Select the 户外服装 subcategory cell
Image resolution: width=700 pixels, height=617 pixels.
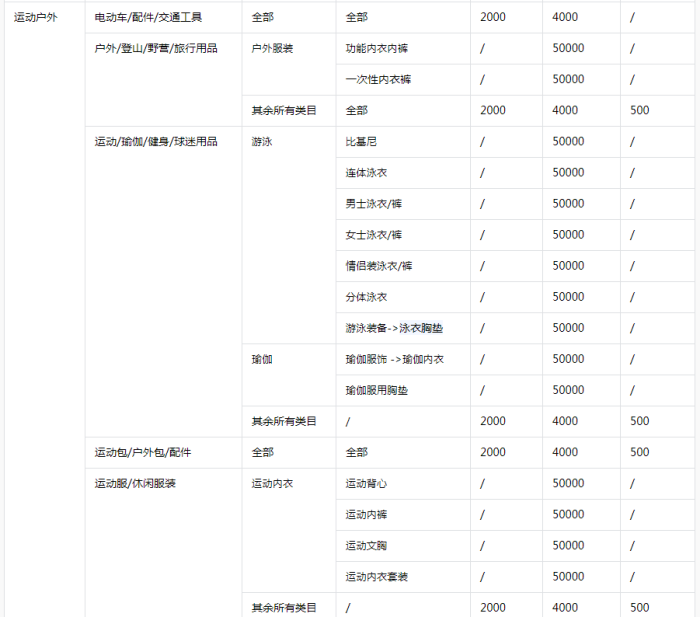(272, 48)
